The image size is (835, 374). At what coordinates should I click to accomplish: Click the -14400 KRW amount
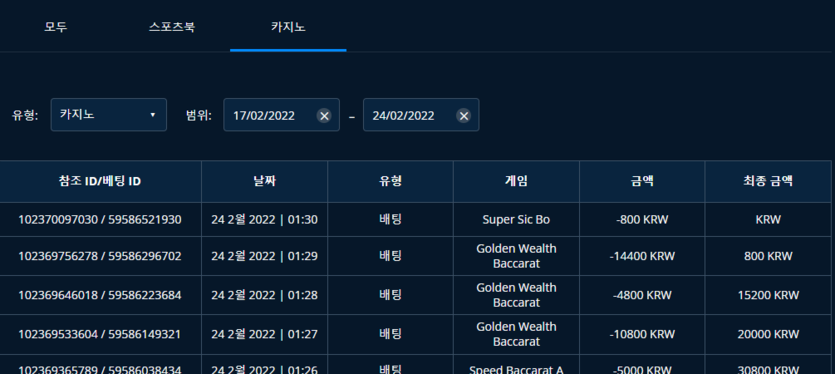pos(642,256)
